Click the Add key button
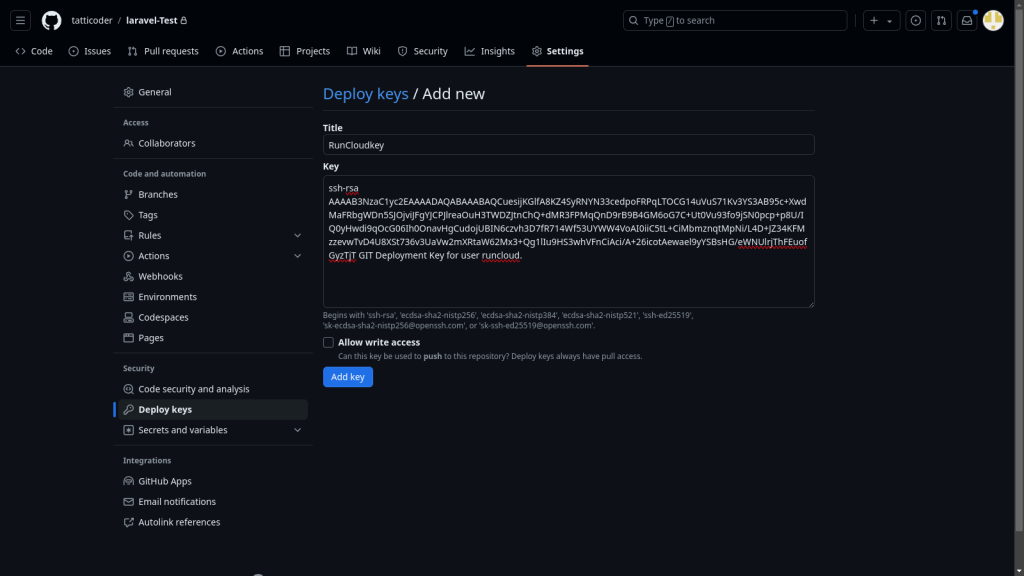Screen dimensions: 1024x576 [x=347, y=377]
